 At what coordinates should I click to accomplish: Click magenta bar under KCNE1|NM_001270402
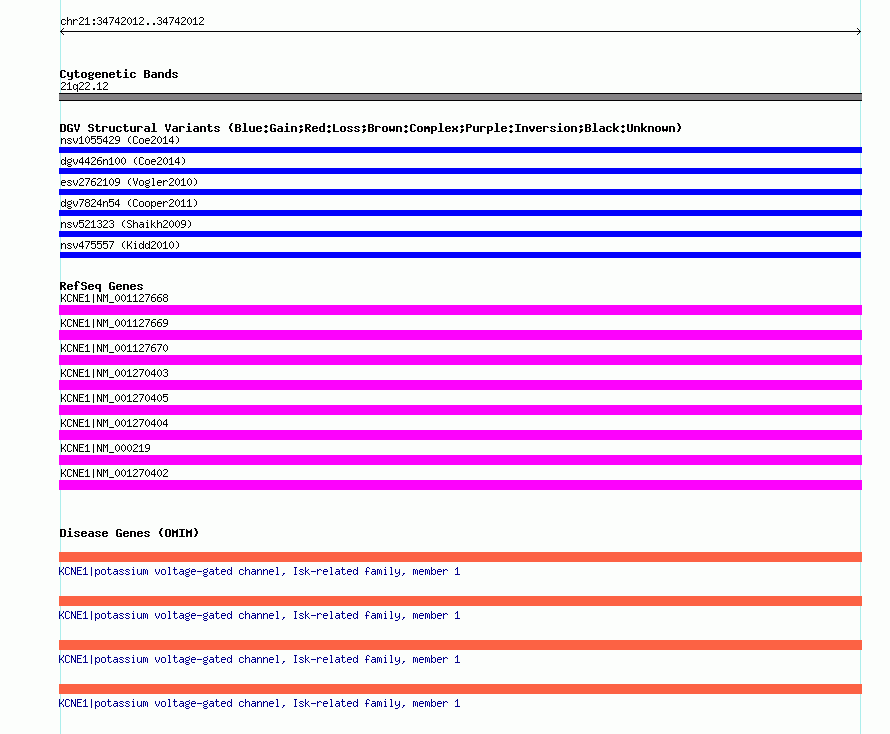460,485
